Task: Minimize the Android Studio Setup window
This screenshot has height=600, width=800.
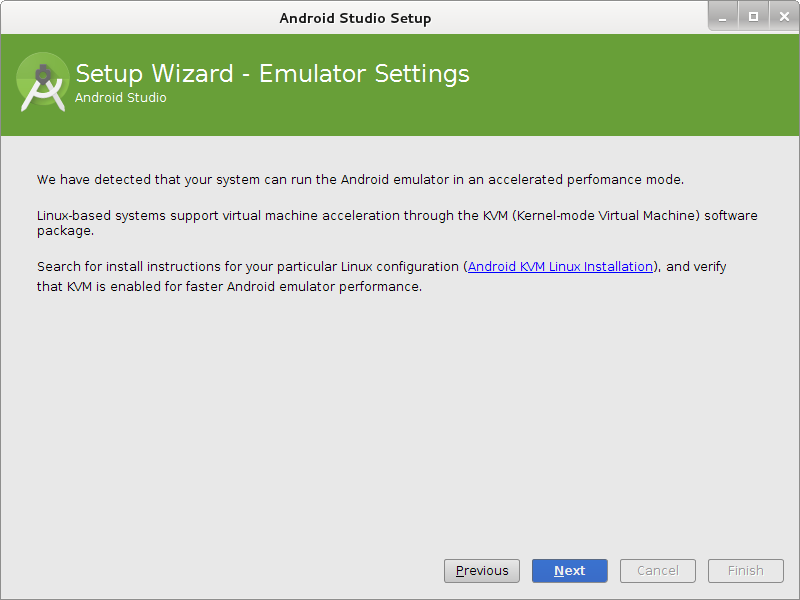Action: point(723,16)
